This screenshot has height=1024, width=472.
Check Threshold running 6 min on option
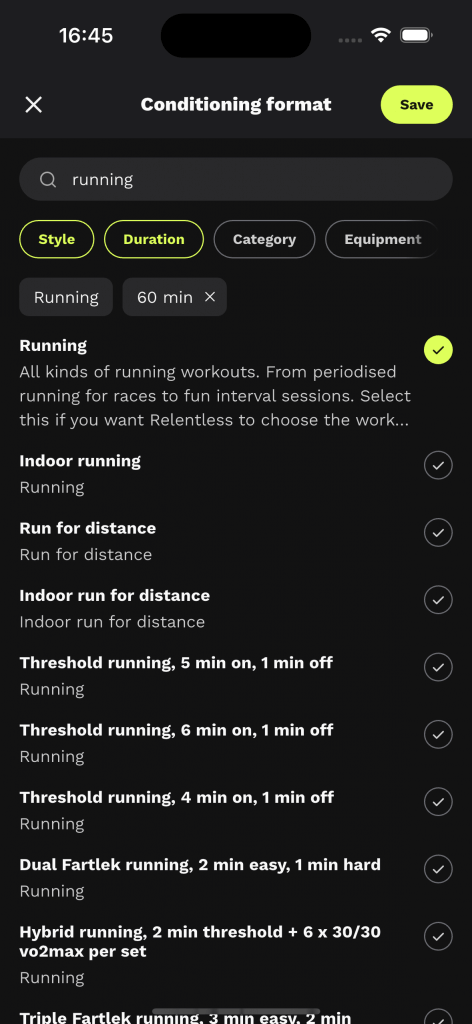point(438,734)
